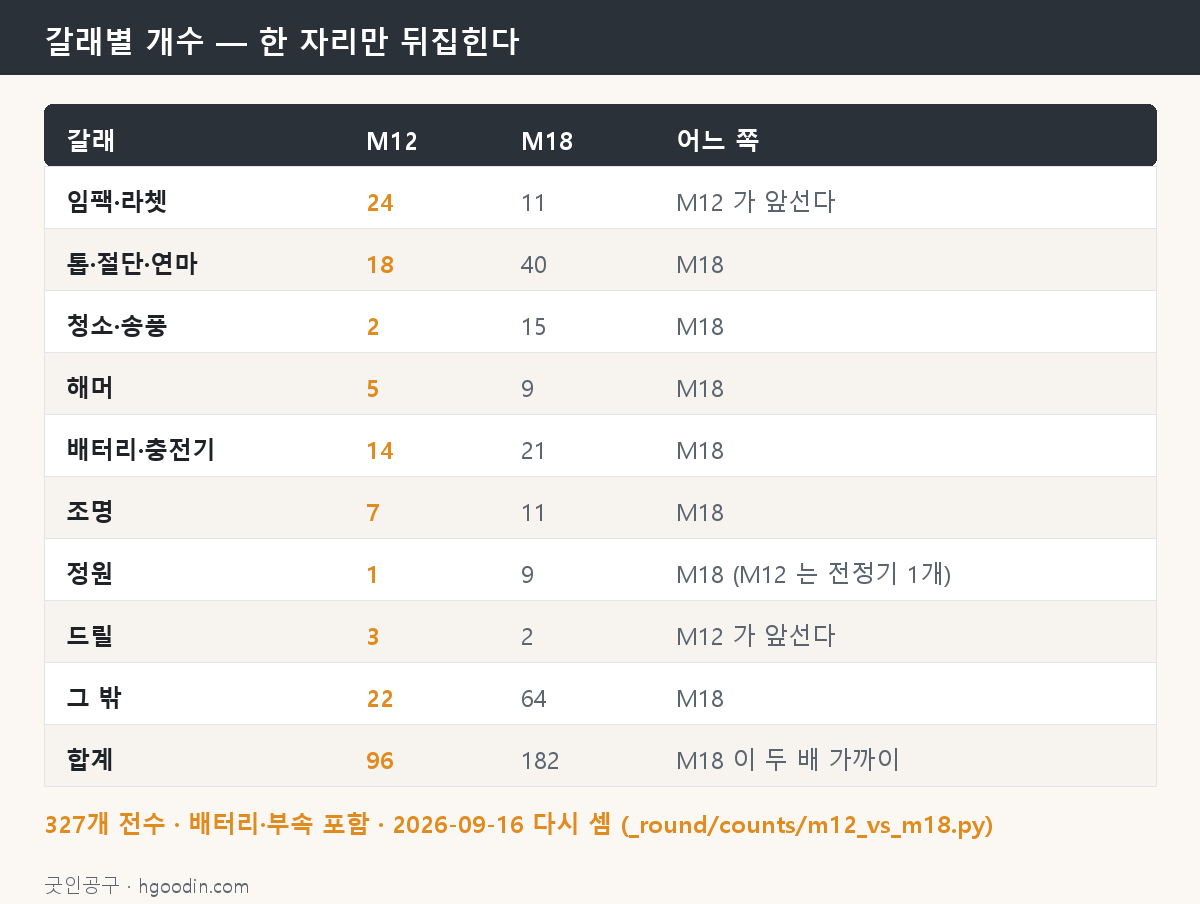Select the '조명' row label
1200x904 pixels.
[x=90, y=512]
